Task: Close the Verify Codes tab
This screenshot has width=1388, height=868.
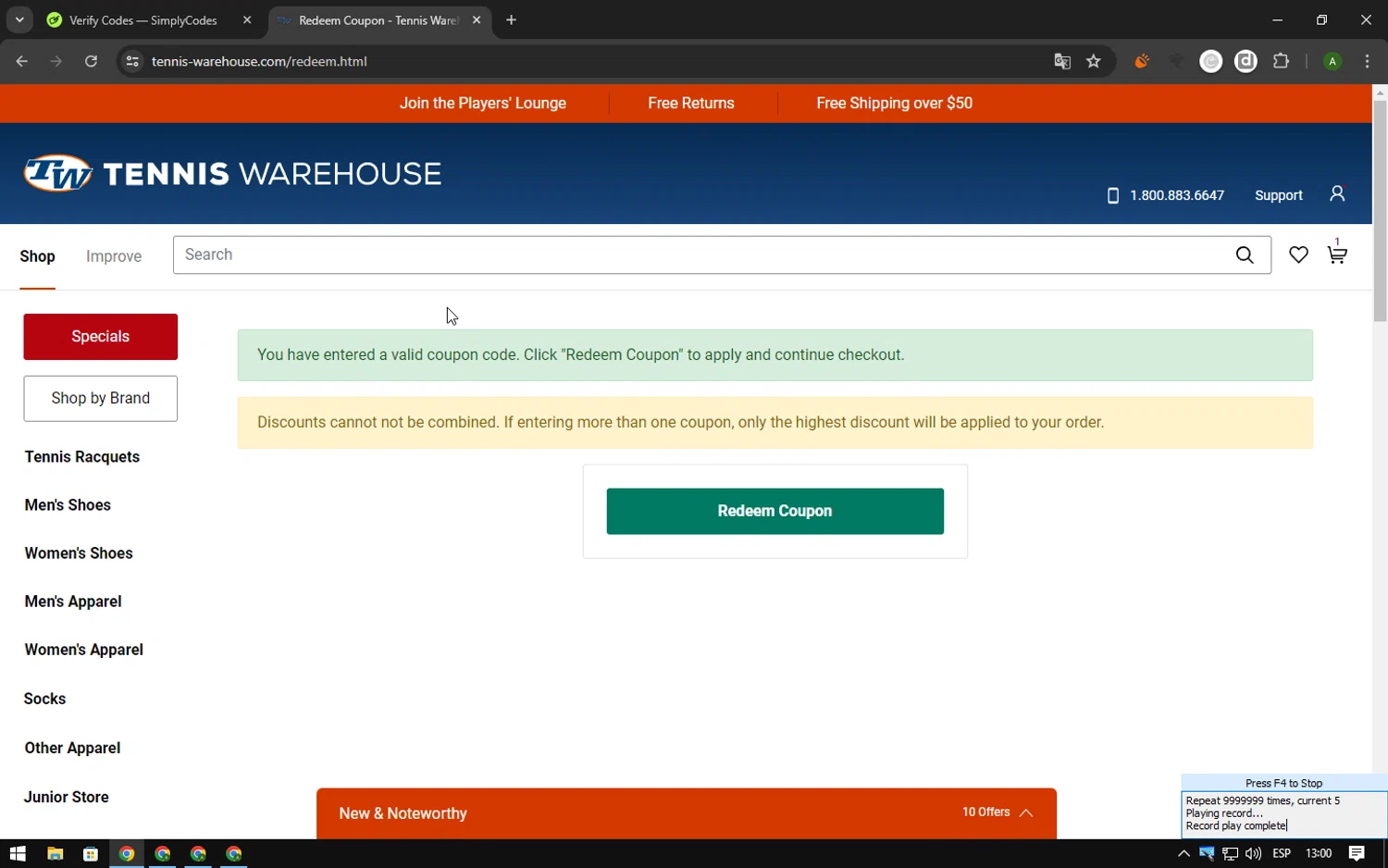Action: tap(247, 19)
